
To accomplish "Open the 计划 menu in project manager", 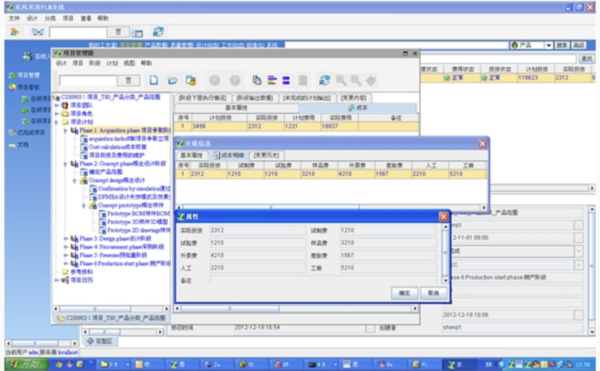I will 112,63.
